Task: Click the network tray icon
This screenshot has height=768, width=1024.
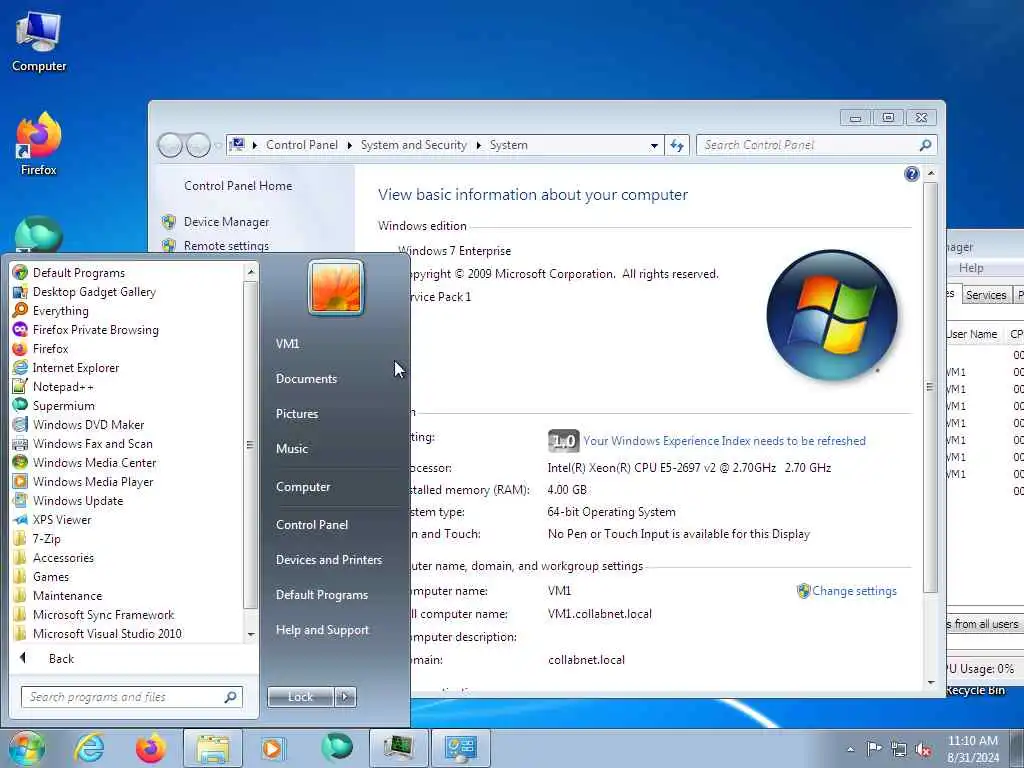Action: tap(899, 749)
